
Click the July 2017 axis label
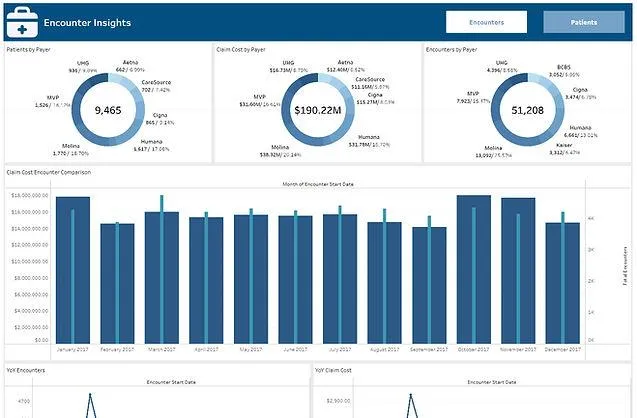(x=340, y=349)
